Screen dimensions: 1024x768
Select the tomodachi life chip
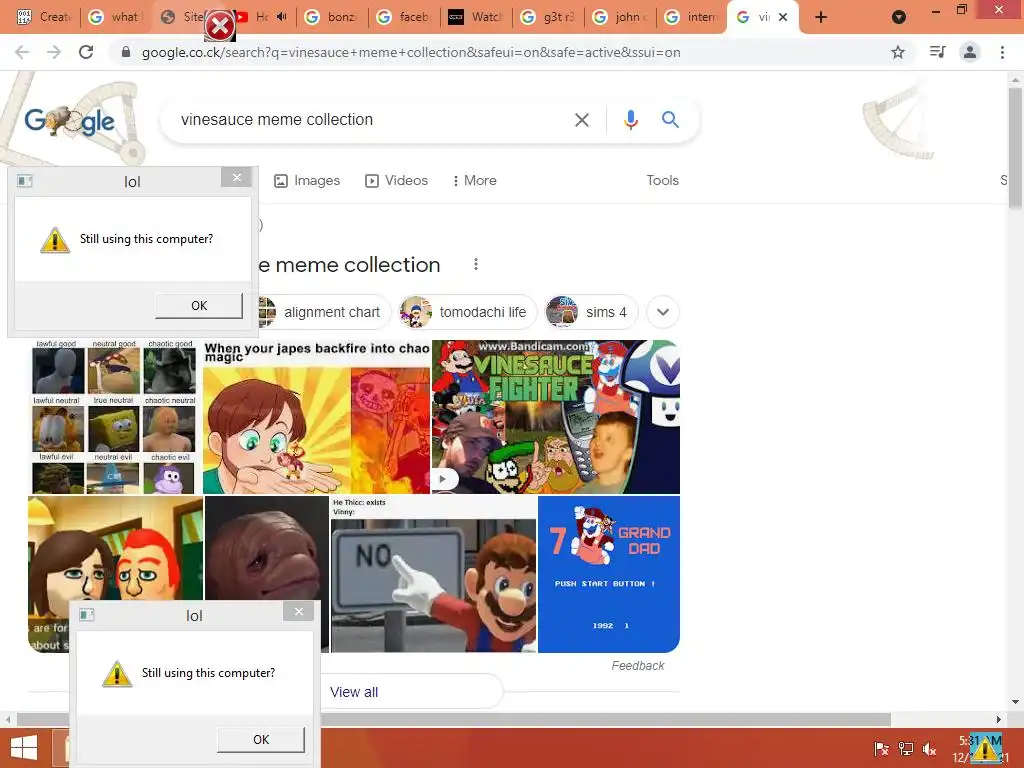pos(468,312)
